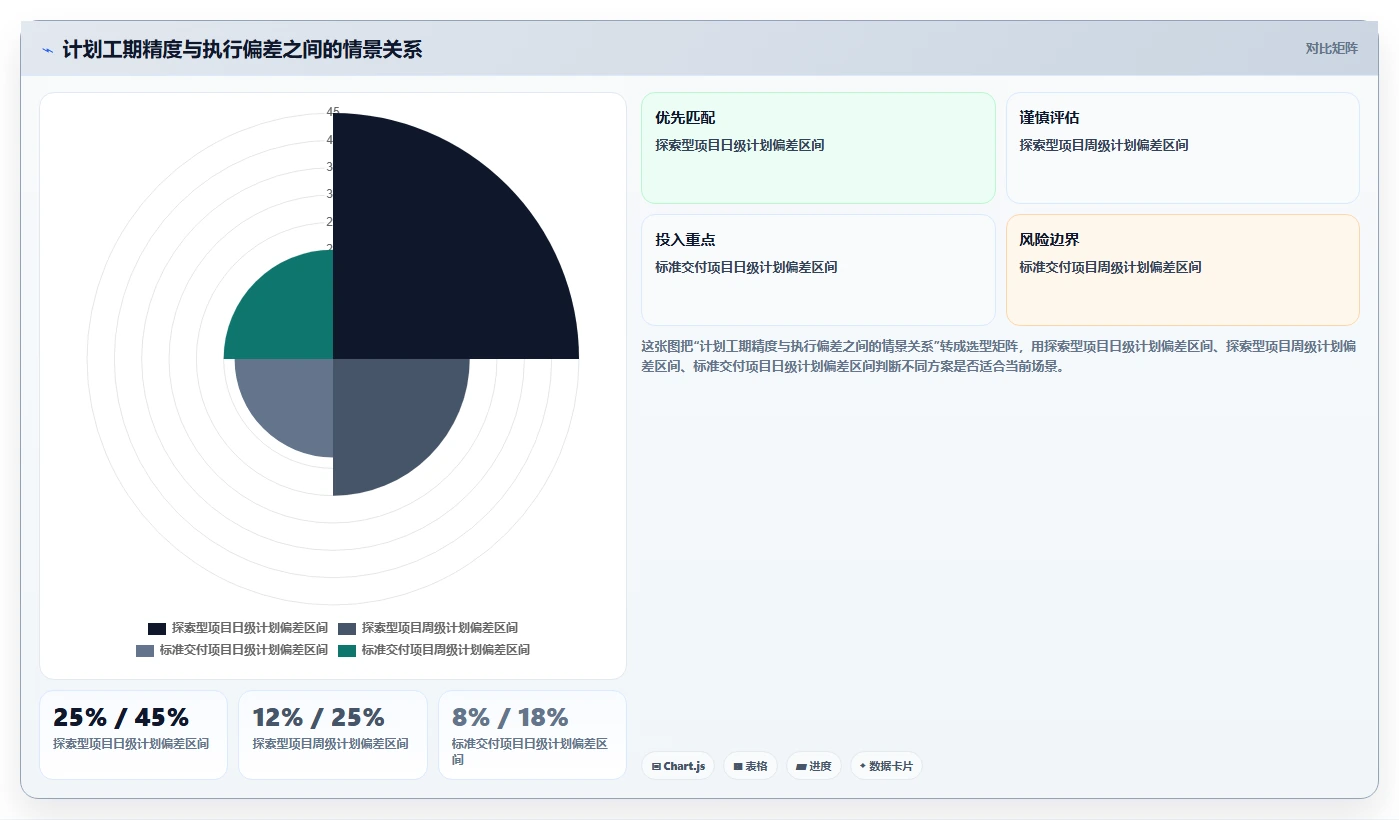This screenshot has width=1399, height=820.
Task: Click the 25% / 45% stat card
Action: point(133,735)
